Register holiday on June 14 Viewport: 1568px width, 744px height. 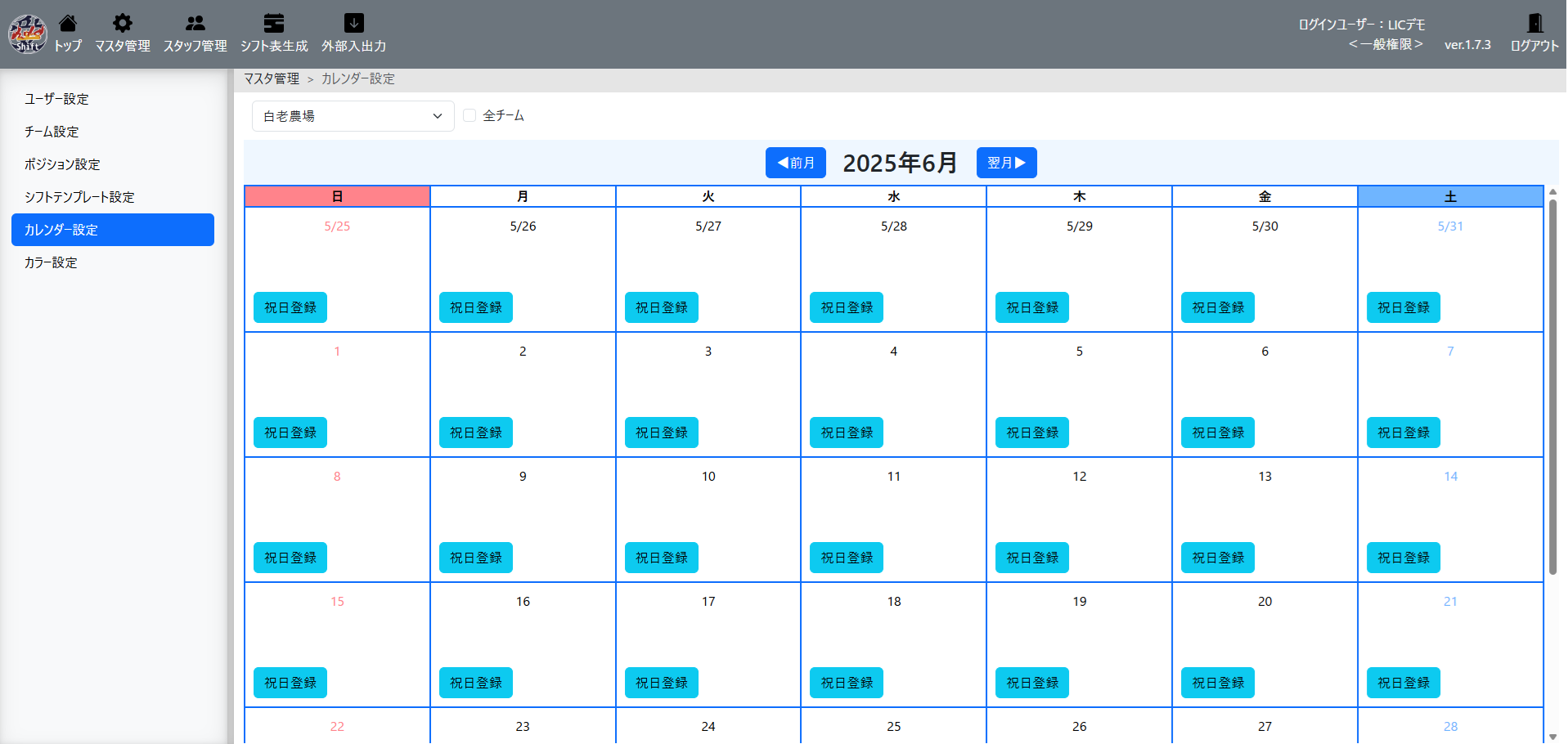1404,558
